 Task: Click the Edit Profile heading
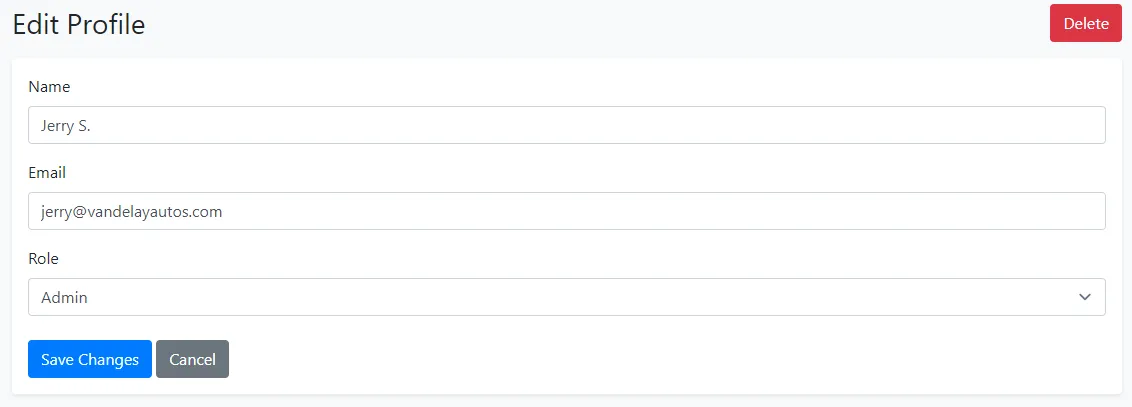click(x=79, y=25)
